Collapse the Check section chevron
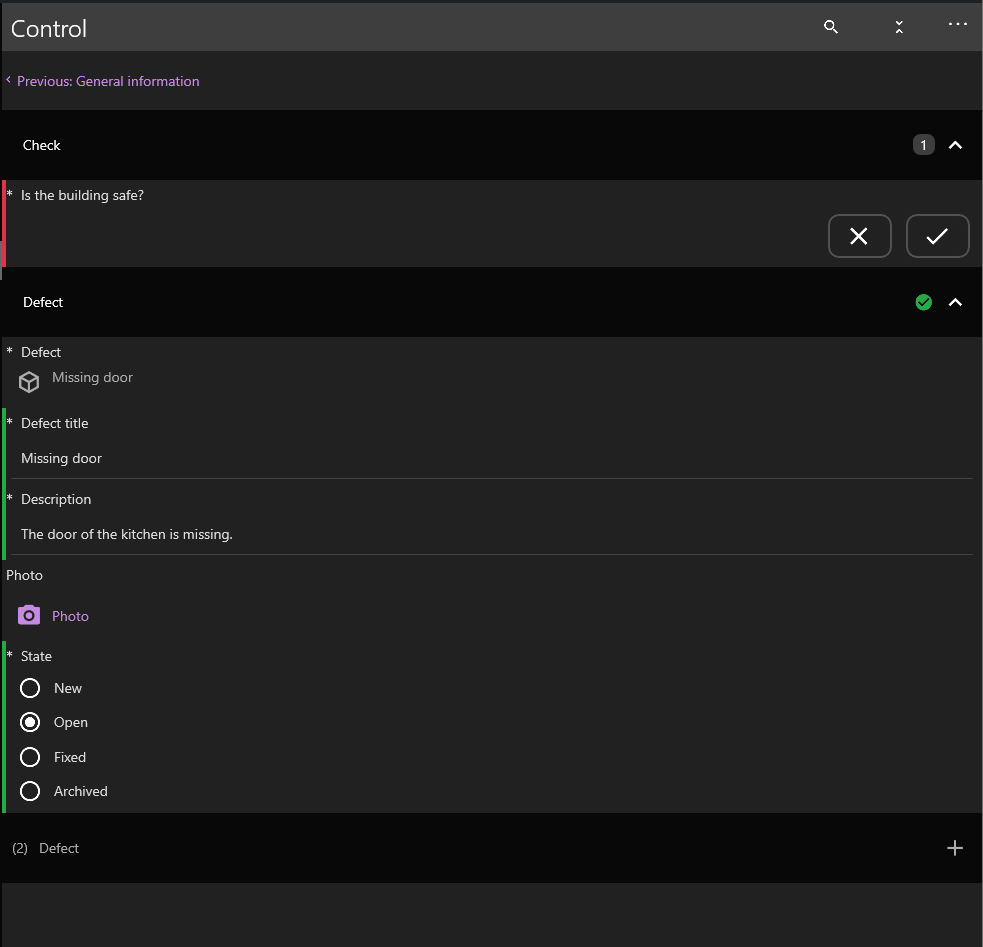This screenshot has height=947, width=983. click(955, 145)
